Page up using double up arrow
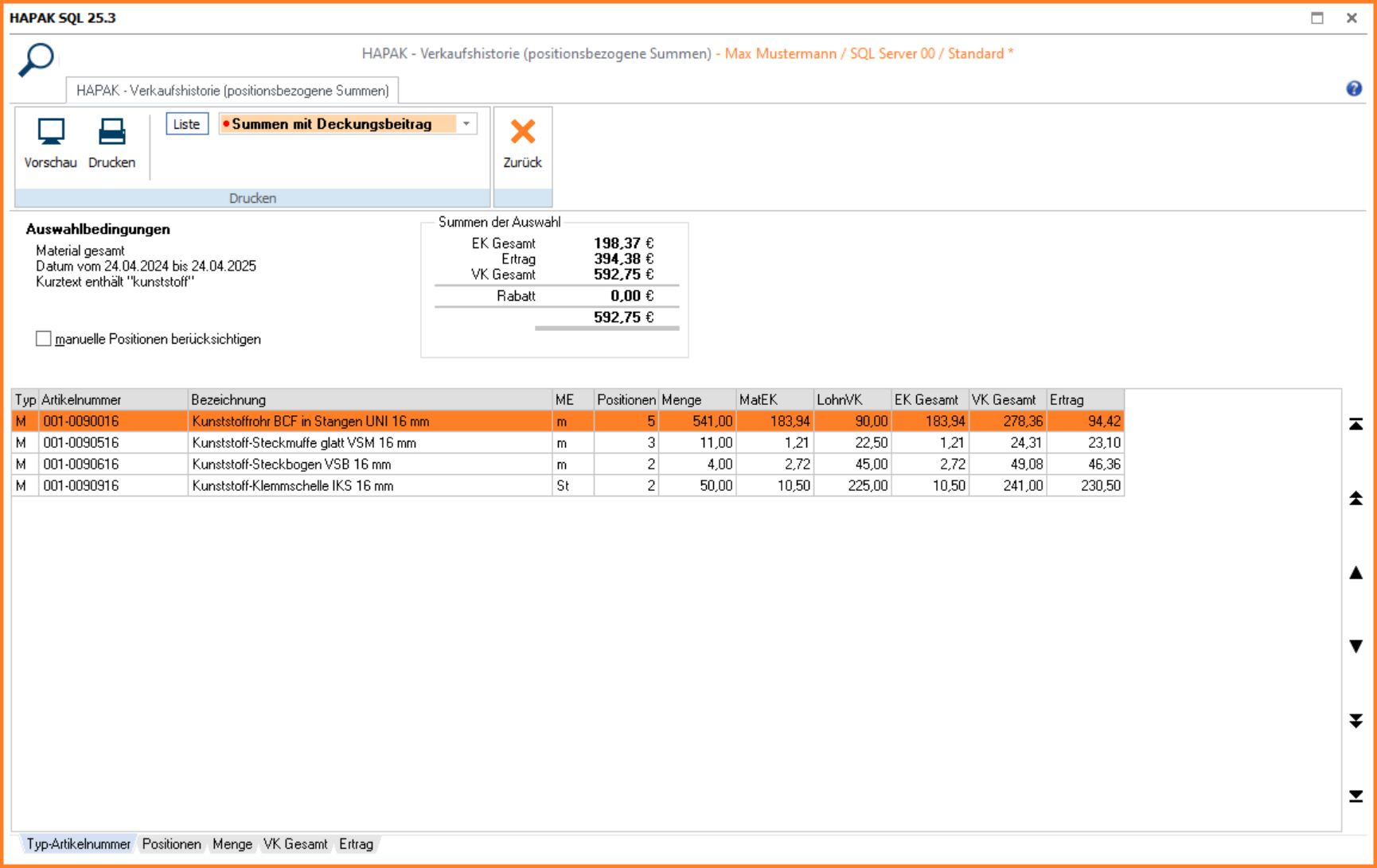This screenshot has width=1377, height=868. coord(1356,499)
